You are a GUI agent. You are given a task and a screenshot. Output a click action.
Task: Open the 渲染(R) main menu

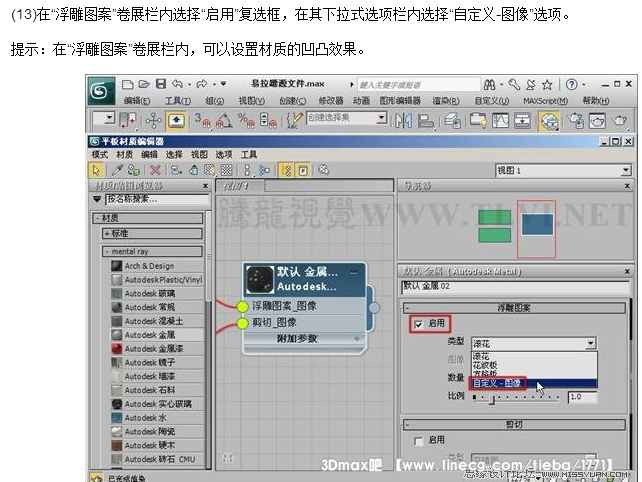tap(446, 101)
